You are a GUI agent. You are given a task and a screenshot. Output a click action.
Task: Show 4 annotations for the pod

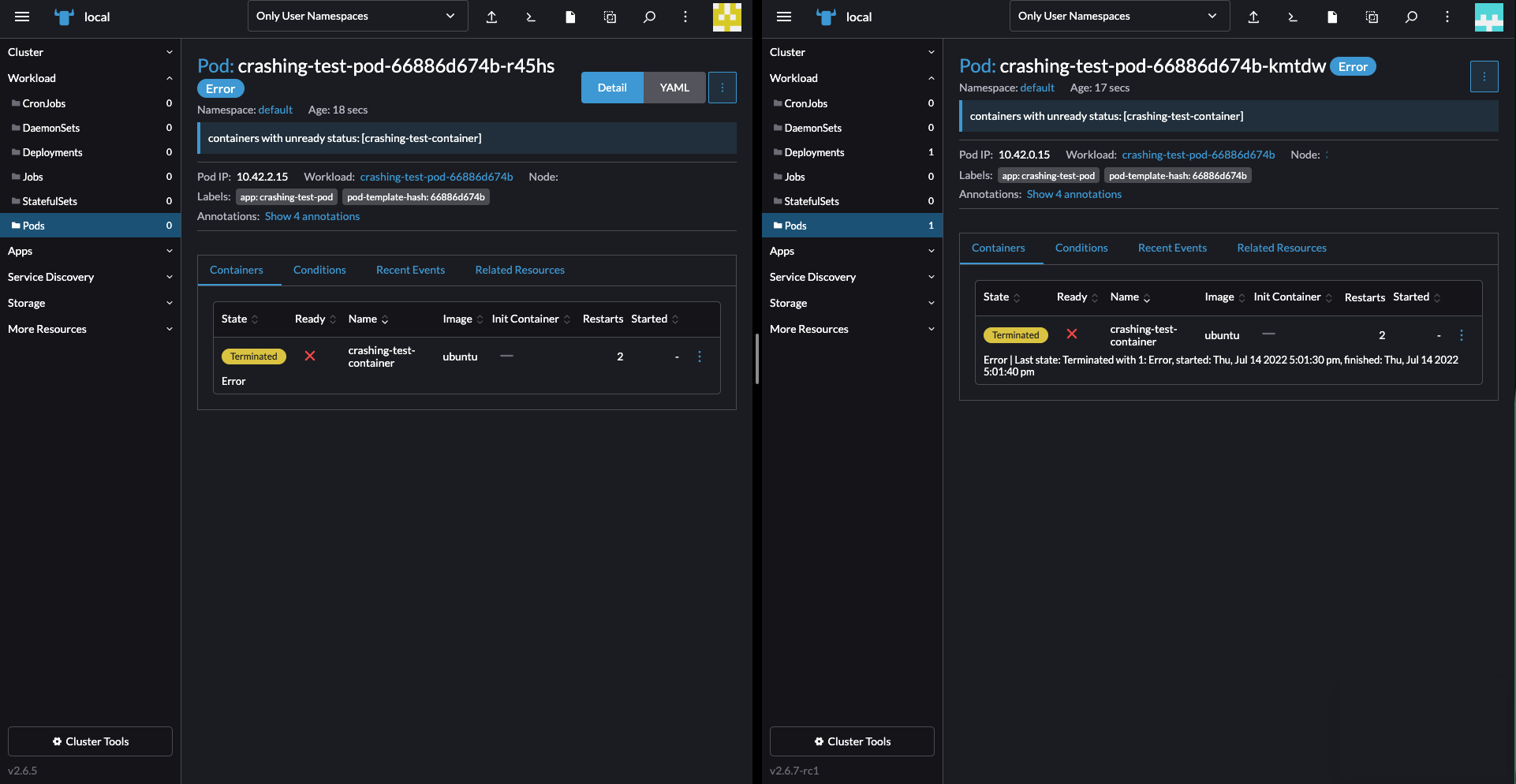click(312, 216)
